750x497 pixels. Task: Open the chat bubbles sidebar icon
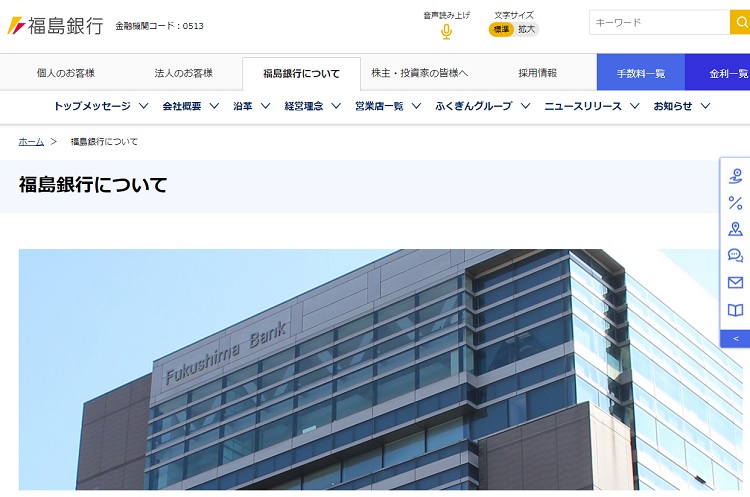[735, 255]
